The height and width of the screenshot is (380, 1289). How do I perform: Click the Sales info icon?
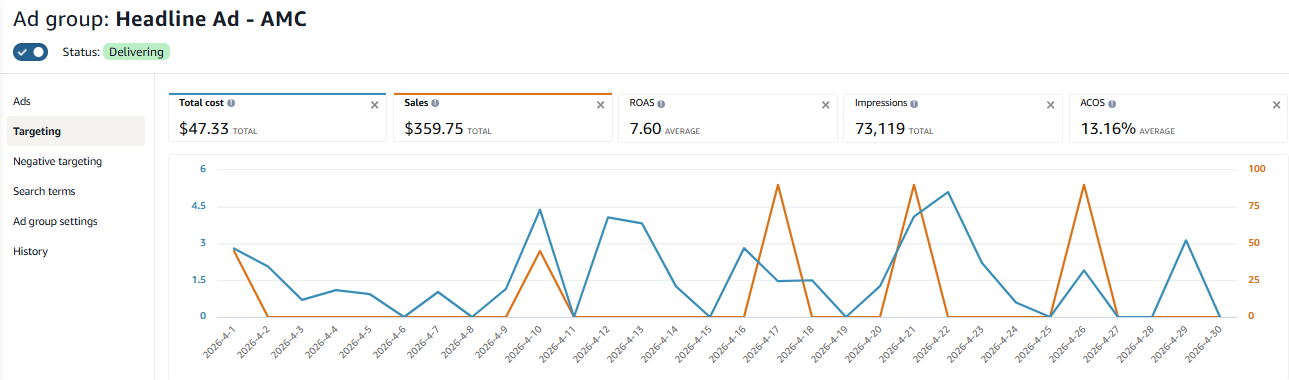(435, 103)
